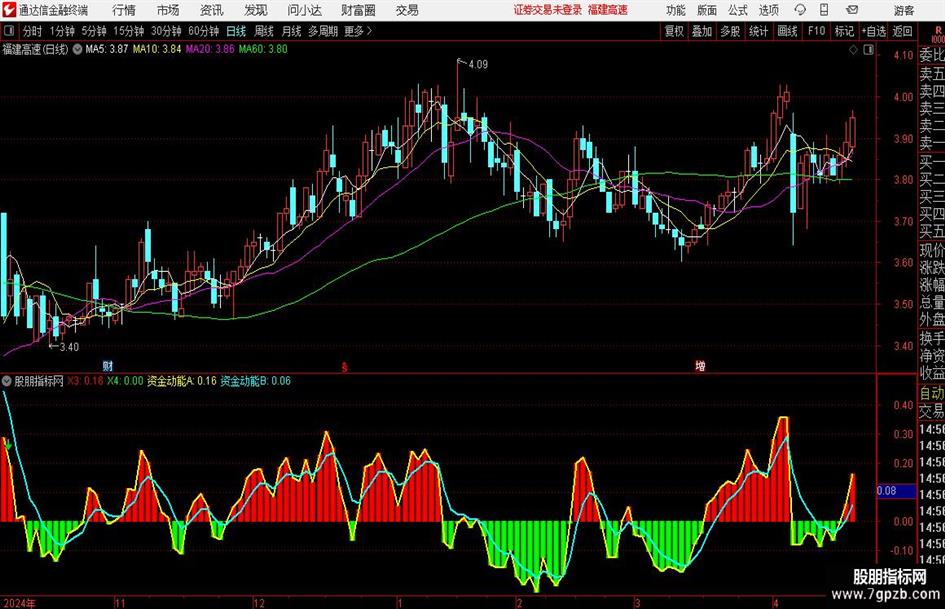The image size is (945, 609).
Task: Expand the 更多 periods list
Action: (357, 31)
